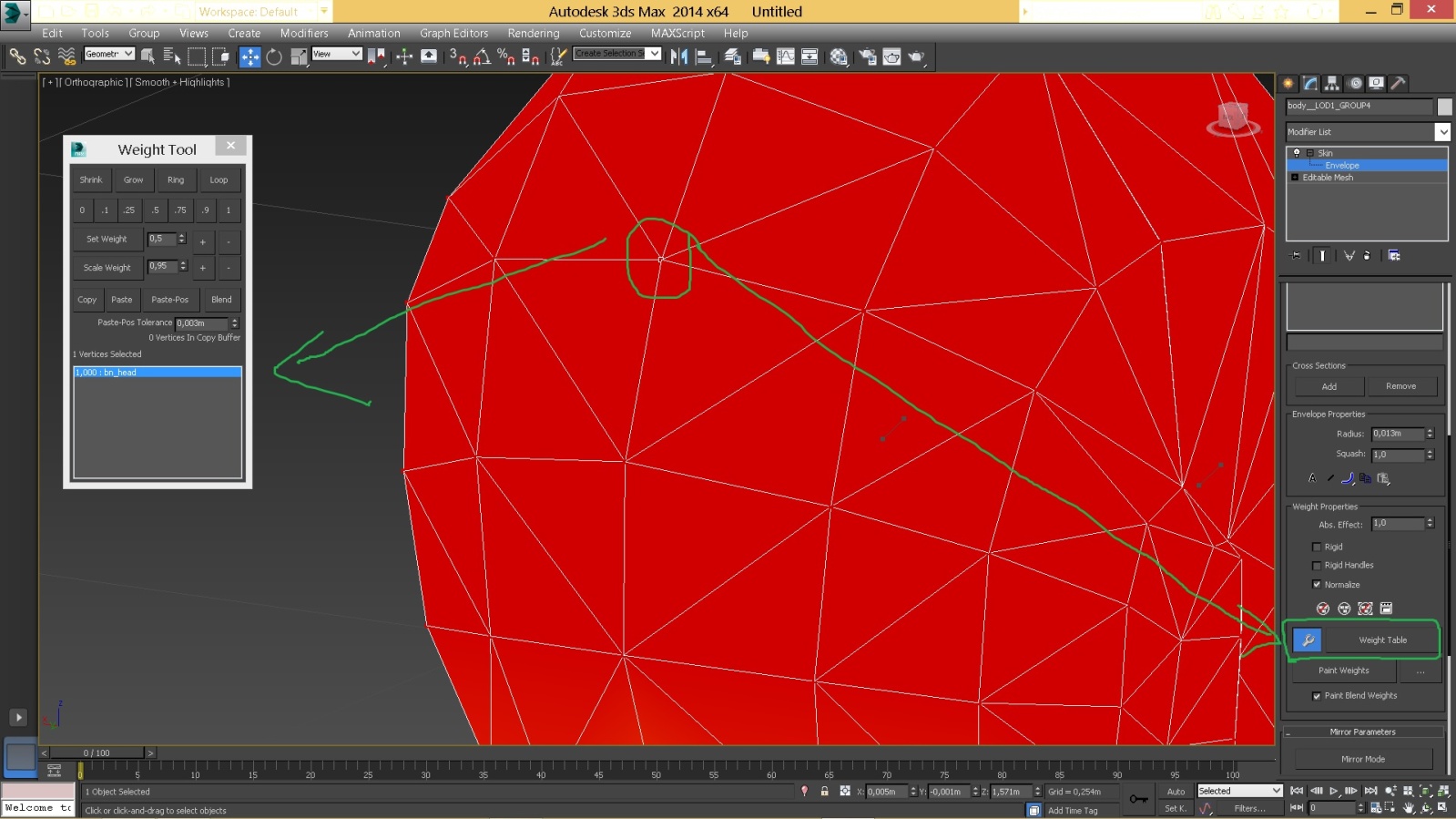Open the reference coordinate system View dropdown

click(x=337, y=54)
